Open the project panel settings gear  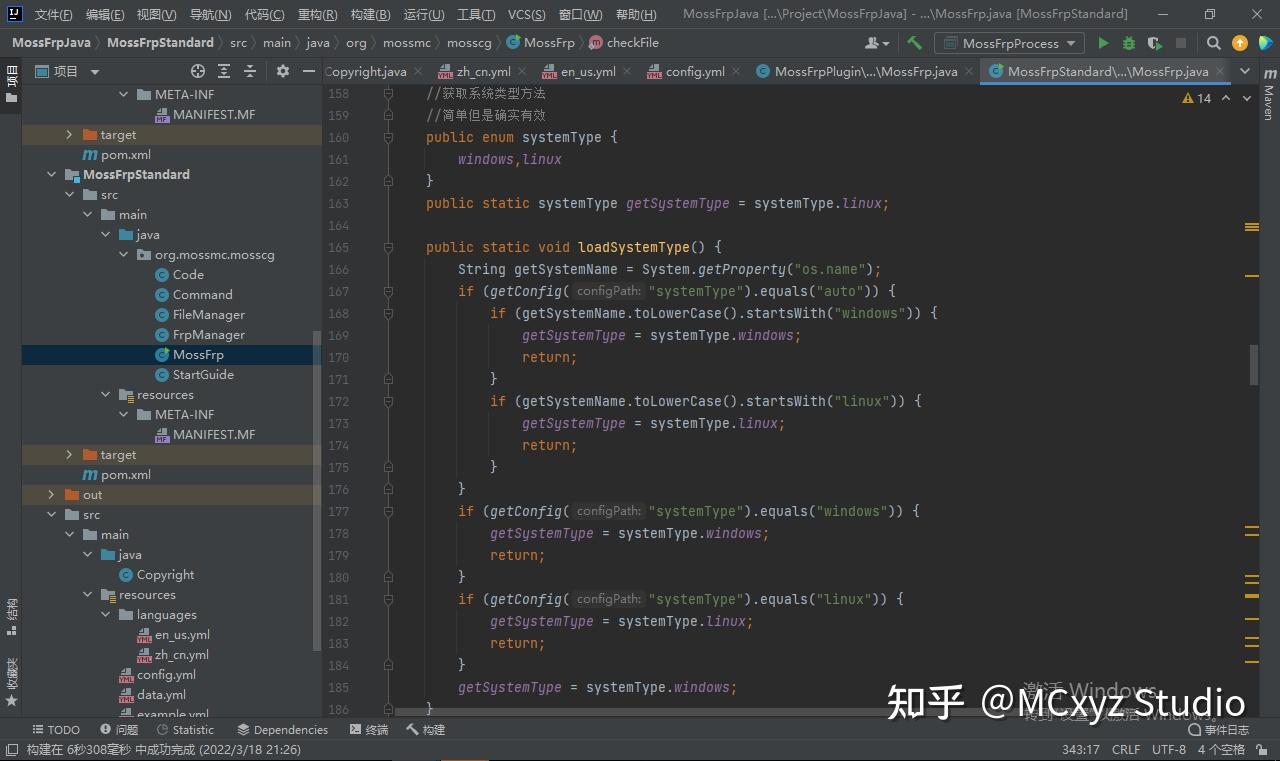[282, 71]
